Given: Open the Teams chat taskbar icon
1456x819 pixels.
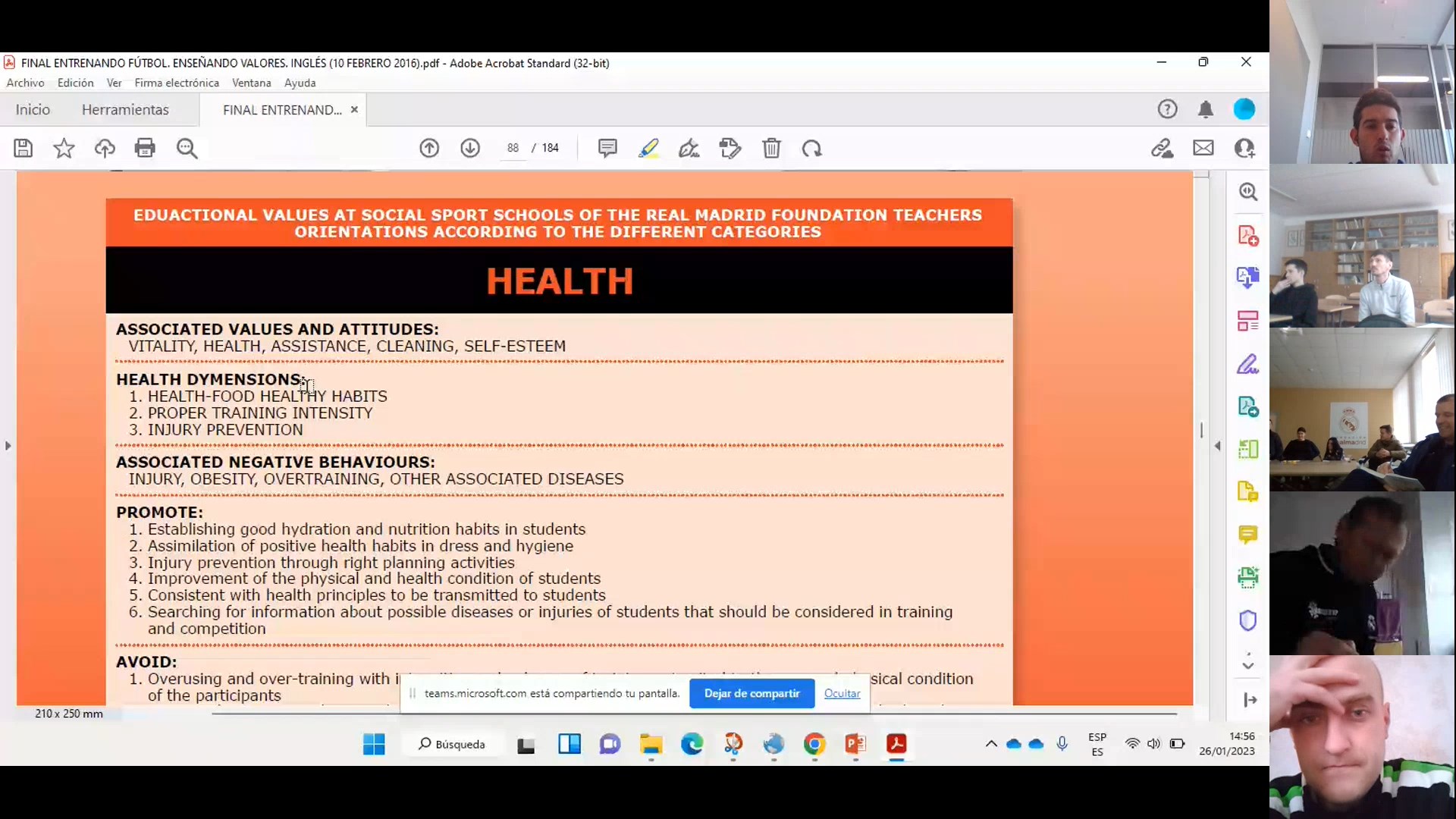Looking at the screenshot, I should coord(610,744).
